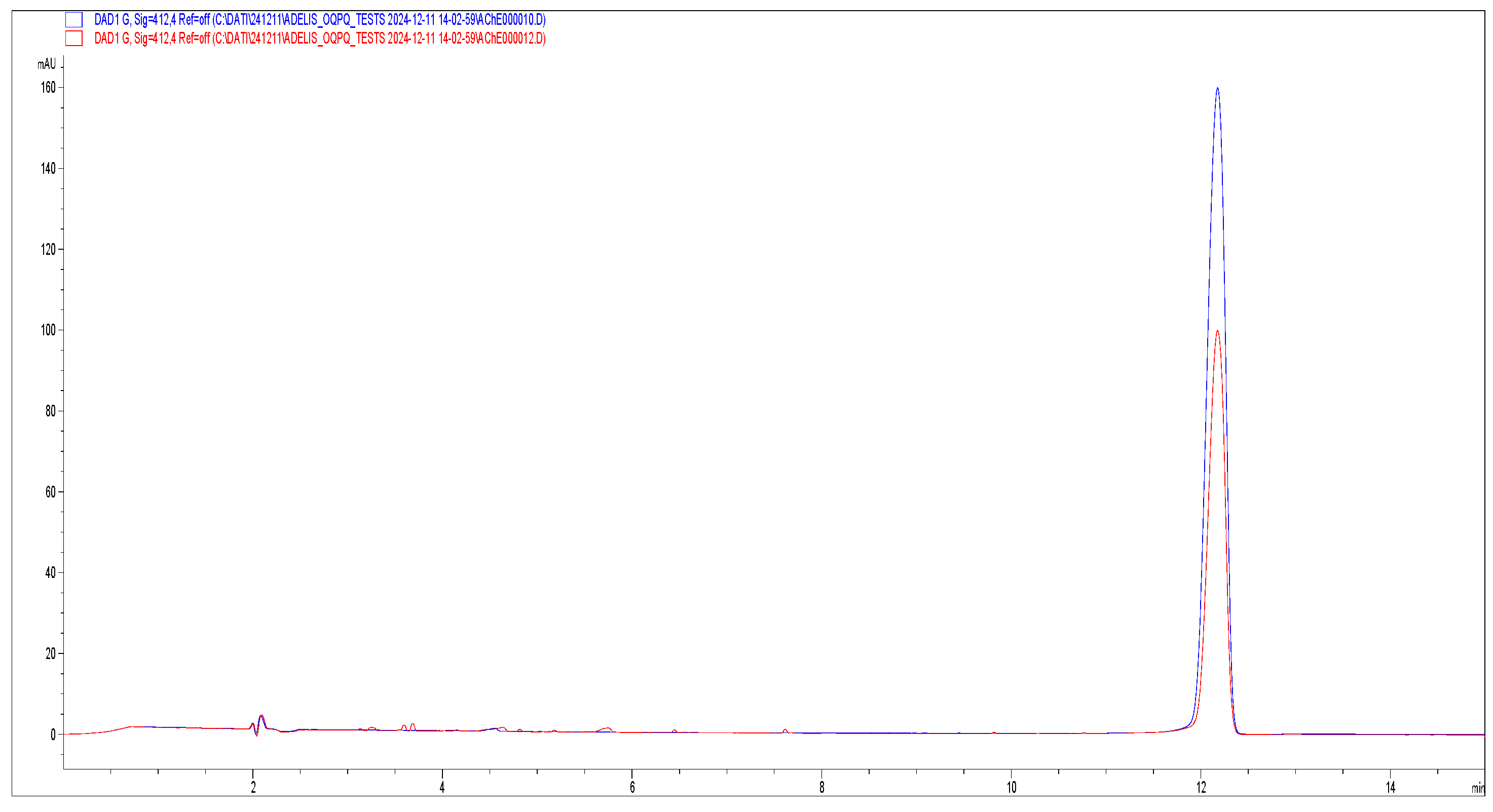1493x812 pixels.
Task: Click the injection disturbance peak at 2 min
Action: coord(262,717)
